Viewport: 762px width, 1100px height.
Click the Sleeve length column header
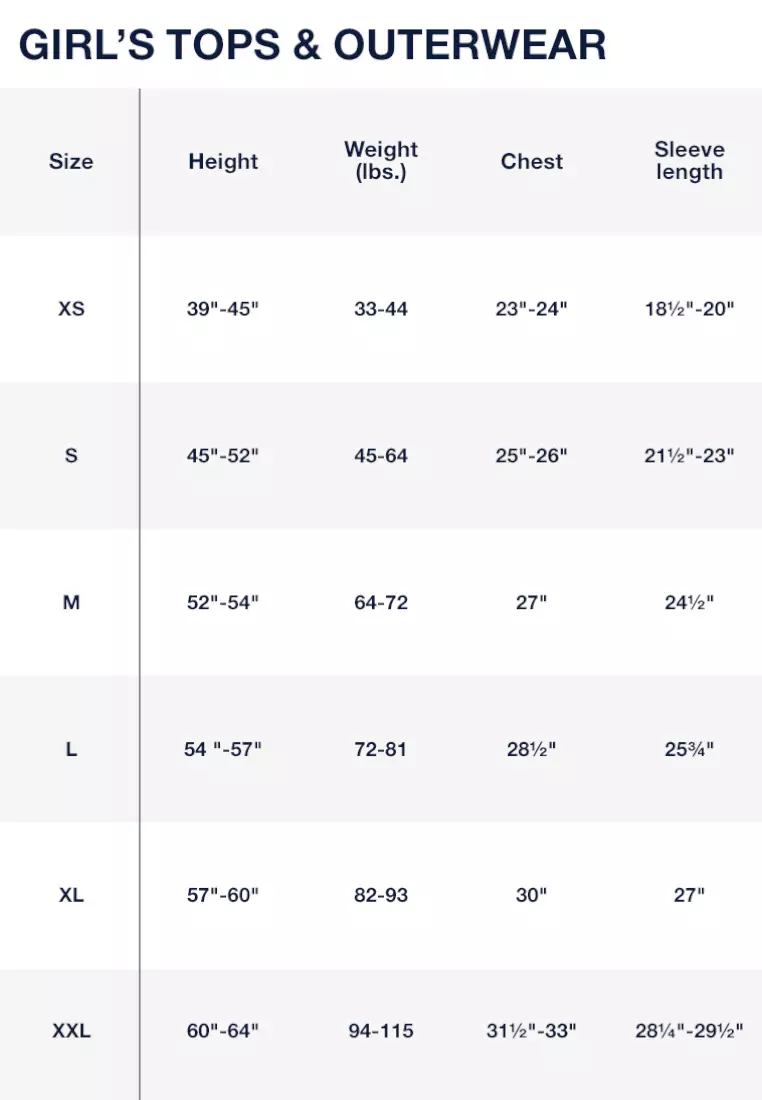tap(689, 161)
